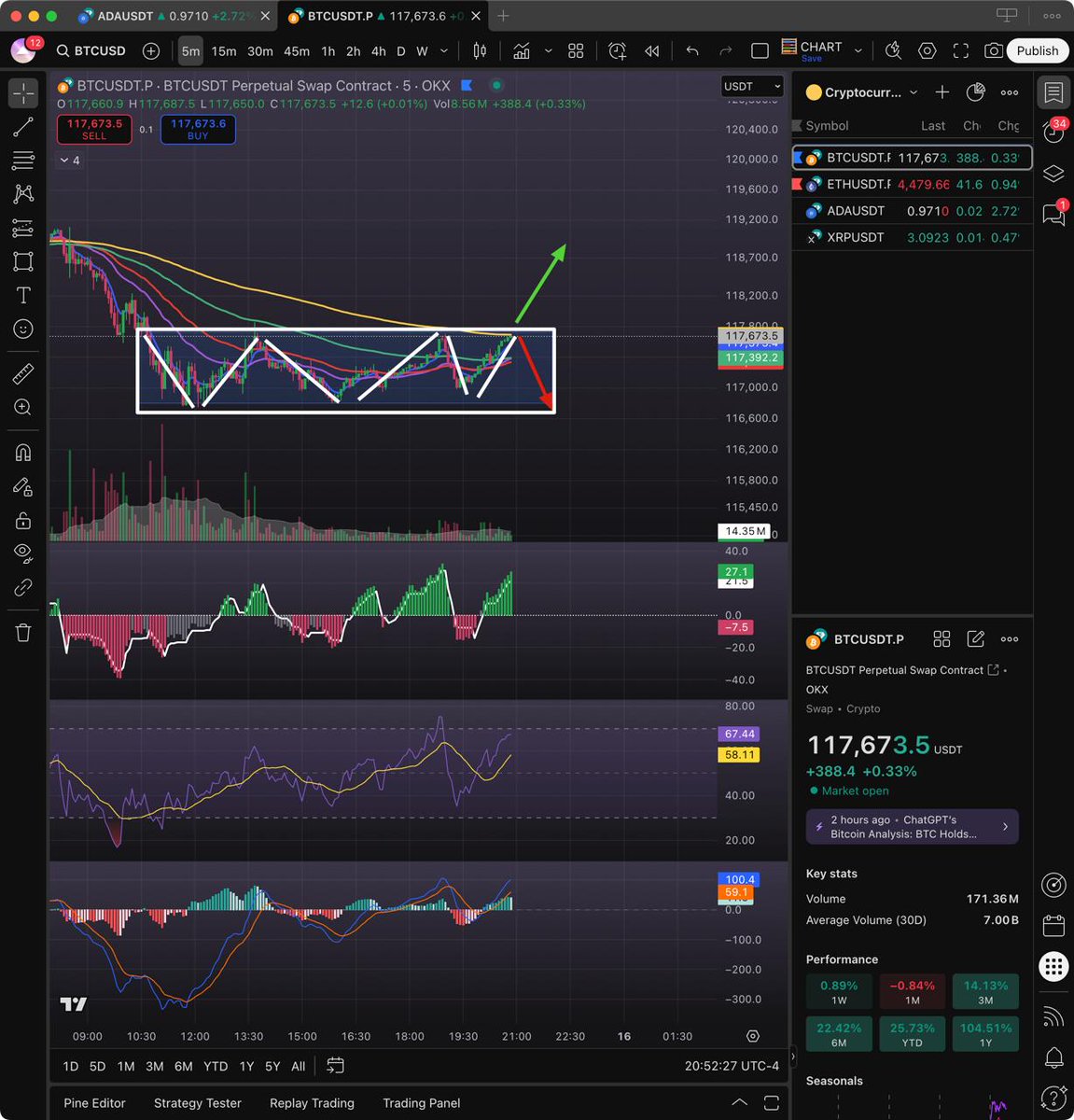Collapse the bottom panel with chevron
The image size is (1074, 1120).
pyautogui.click(x=739, y=1102)
